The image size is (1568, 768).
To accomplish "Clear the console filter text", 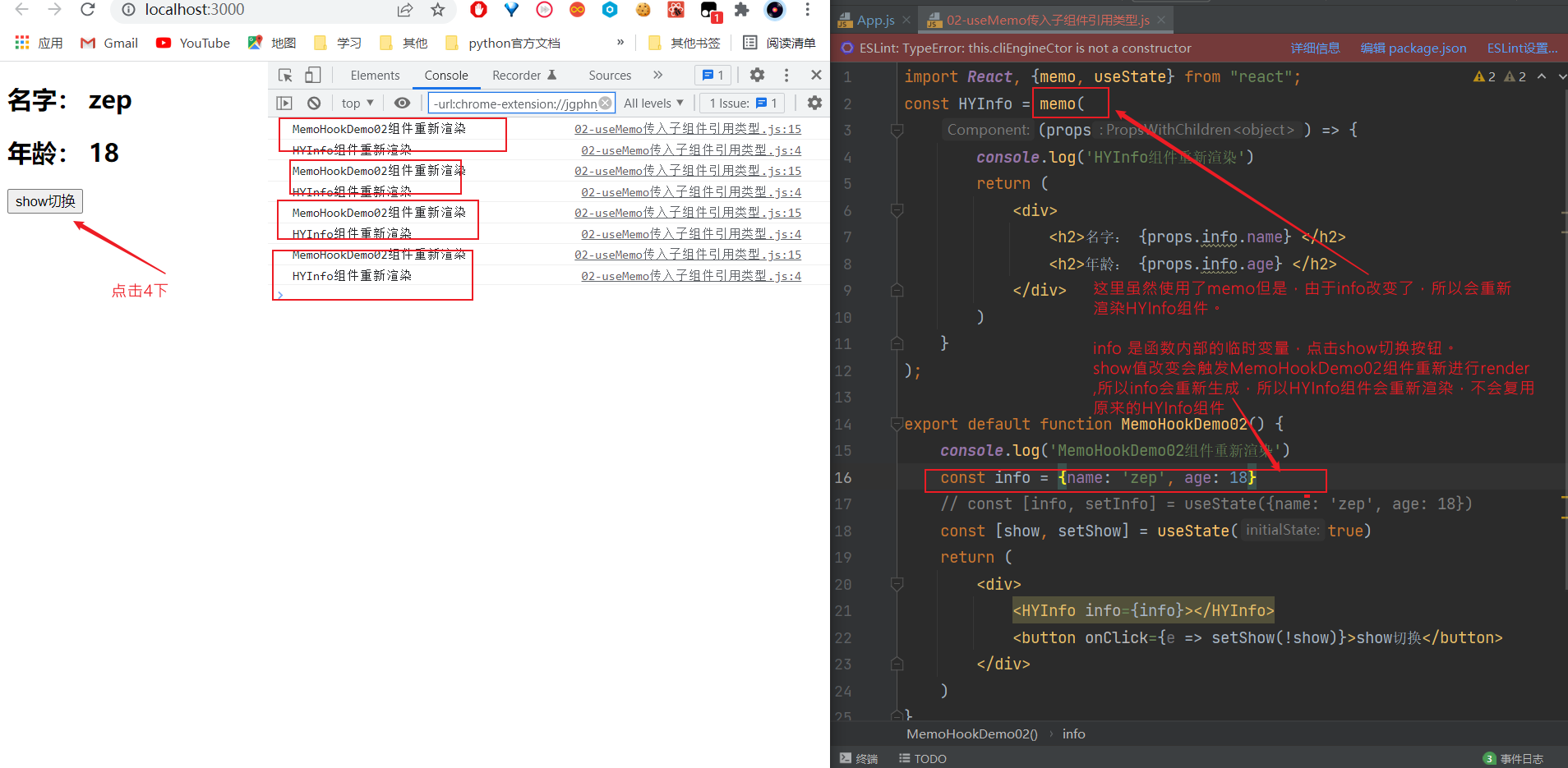I will pyautogui.click(x=606, y=103).
